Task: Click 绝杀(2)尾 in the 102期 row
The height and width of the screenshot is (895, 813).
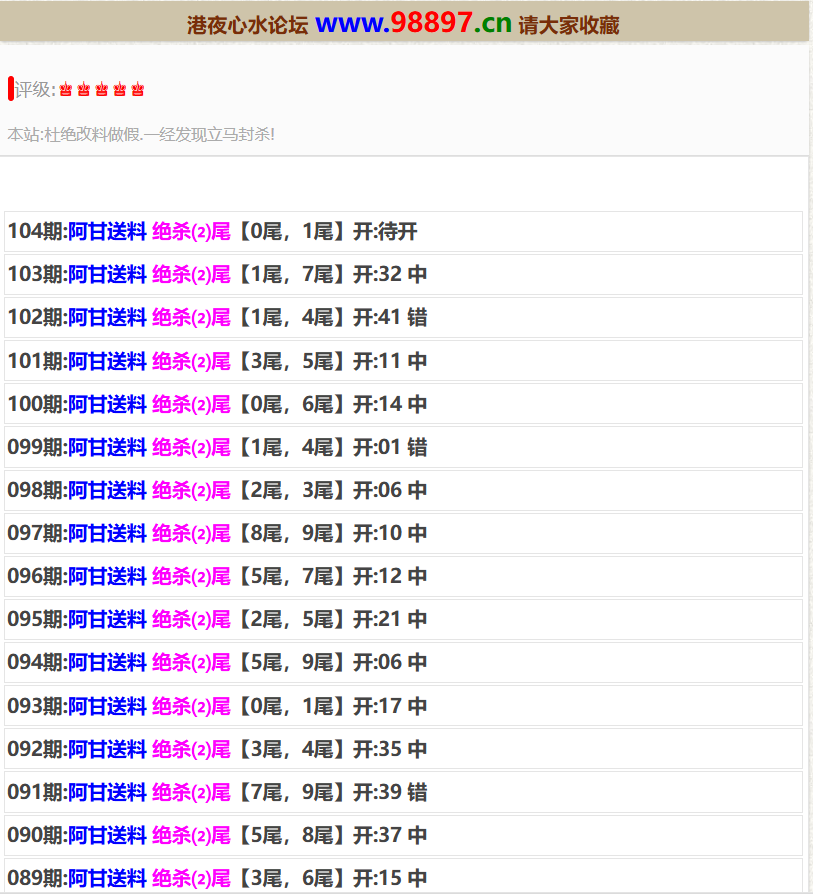Action: point(191,318)
